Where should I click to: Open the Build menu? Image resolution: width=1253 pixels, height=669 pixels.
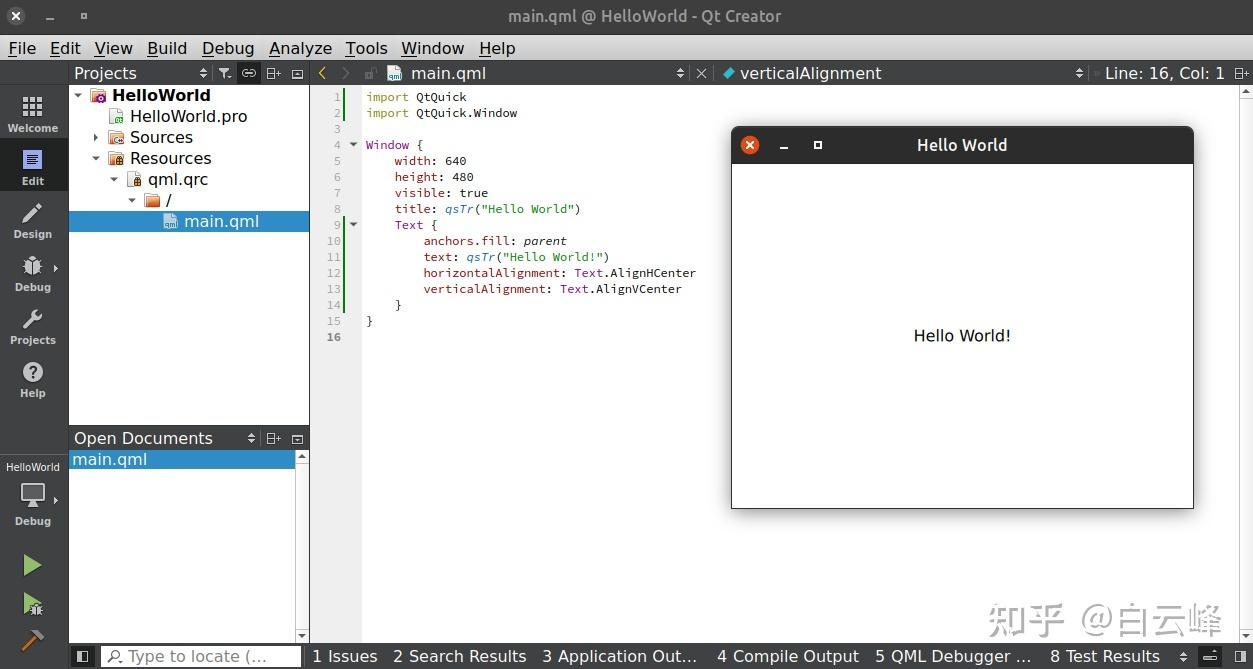point(167,48)
